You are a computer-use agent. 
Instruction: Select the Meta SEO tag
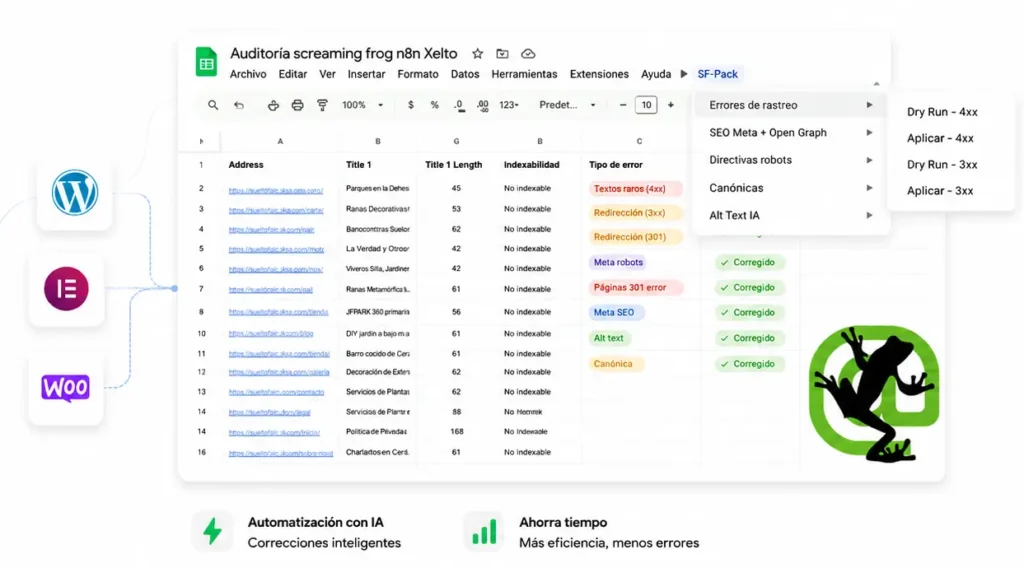[x=616, y=313]
